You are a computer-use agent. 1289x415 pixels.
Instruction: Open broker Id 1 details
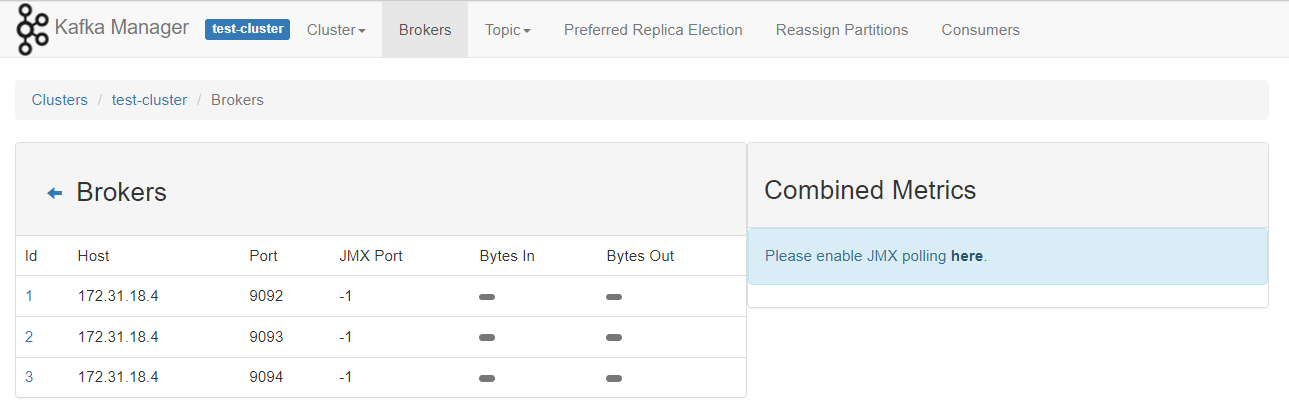29,296
